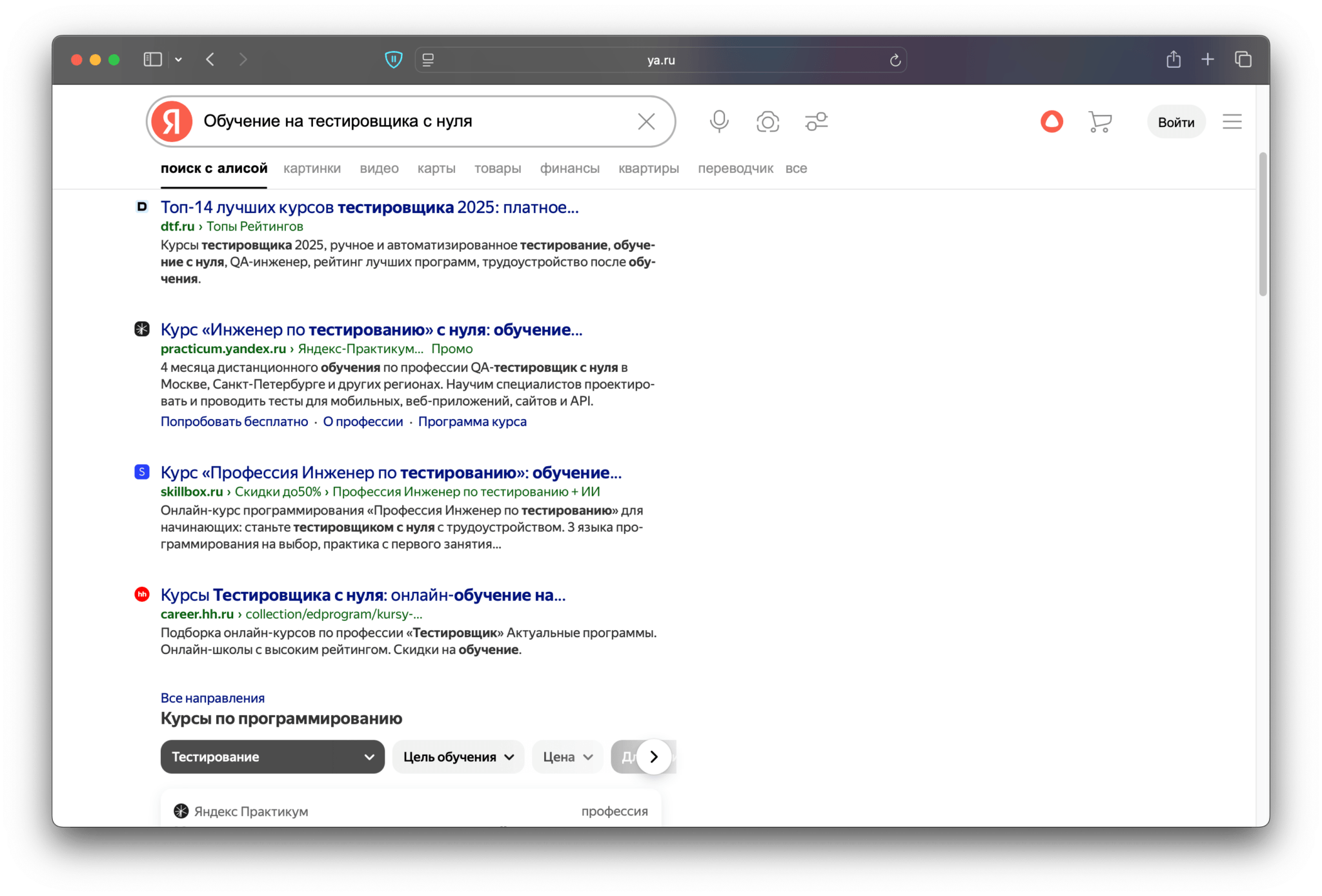1322x896 pixels.
Task: Open image search camera icon
Action: coord(768,121)
